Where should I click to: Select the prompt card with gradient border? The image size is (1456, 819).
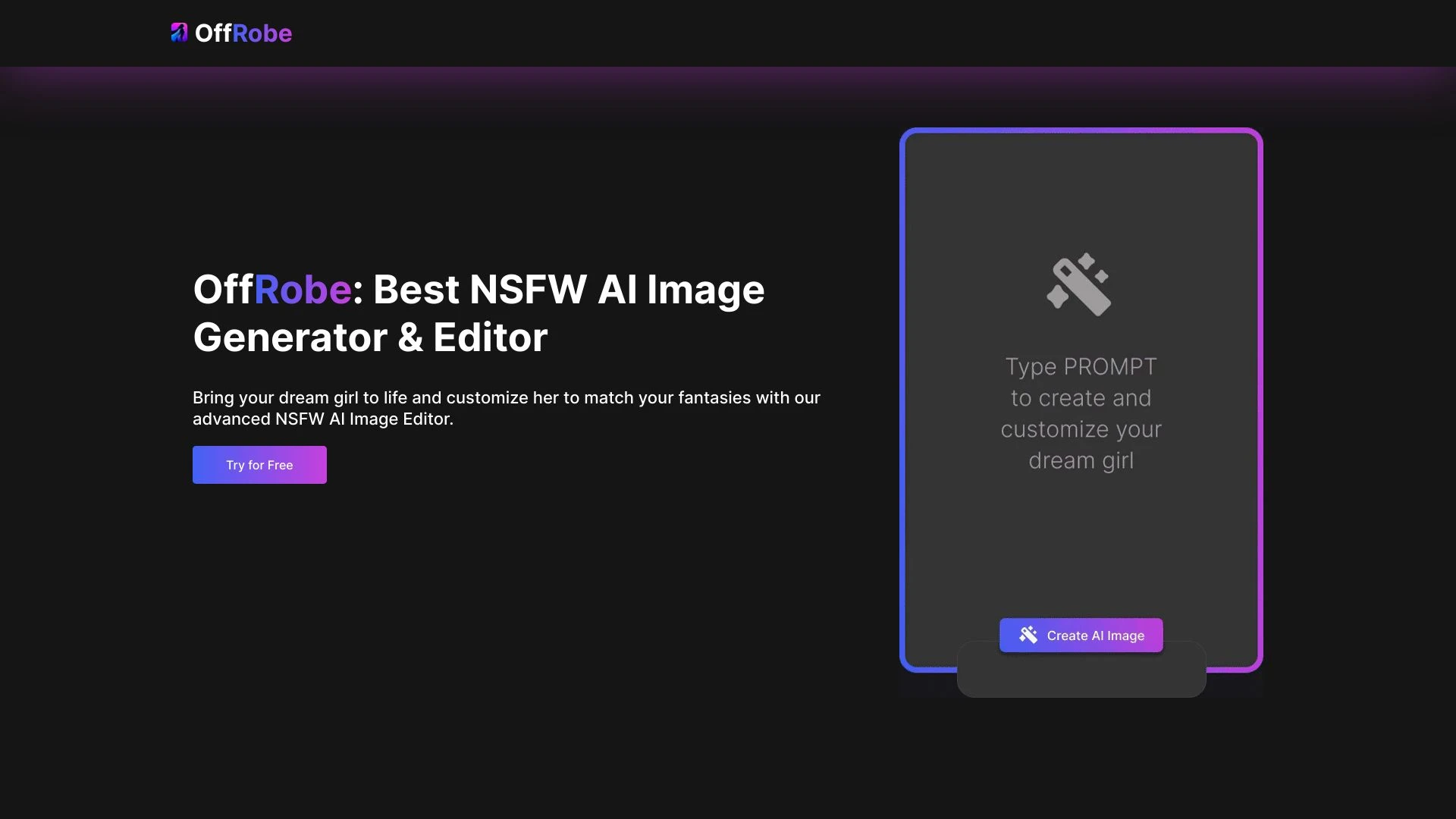coord(1080,398)
